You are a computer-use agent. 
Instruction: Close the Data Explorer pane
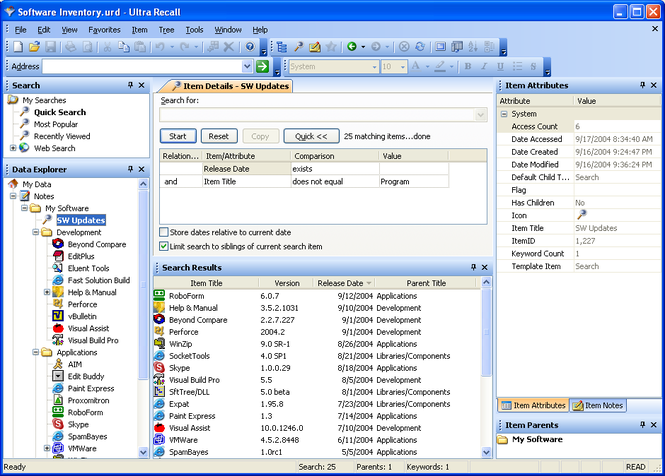pyautogui.click(x=142, y=169)
